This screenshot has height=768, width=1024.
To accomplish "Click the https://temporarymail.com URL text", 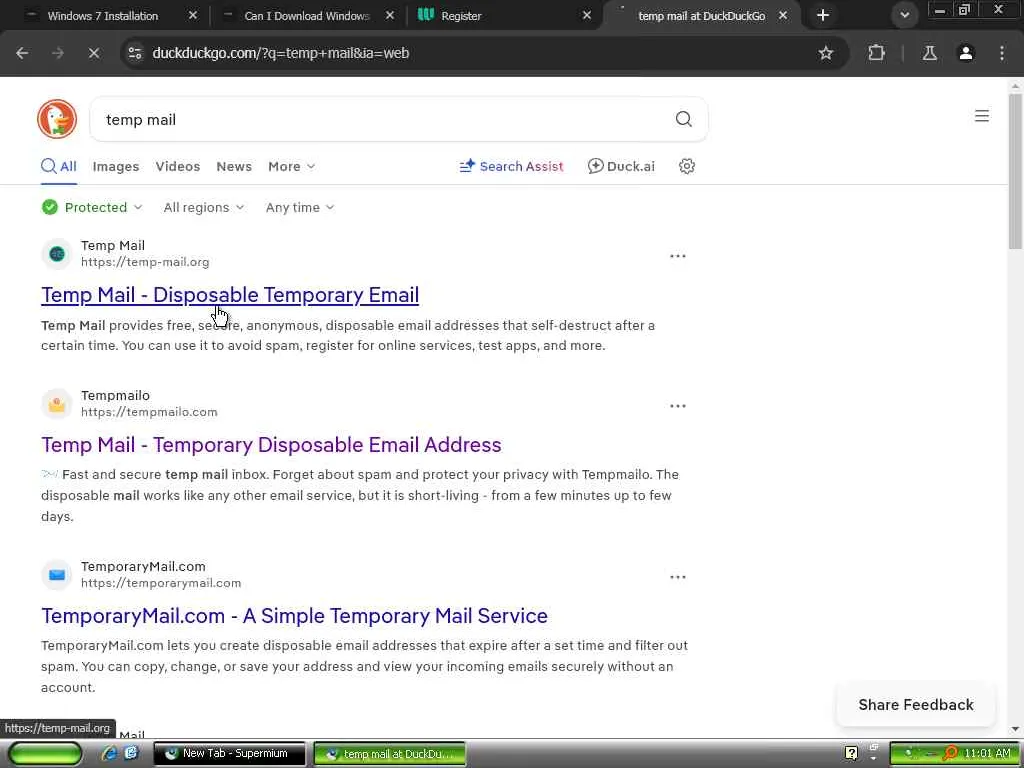I will [x=161, y=583].
